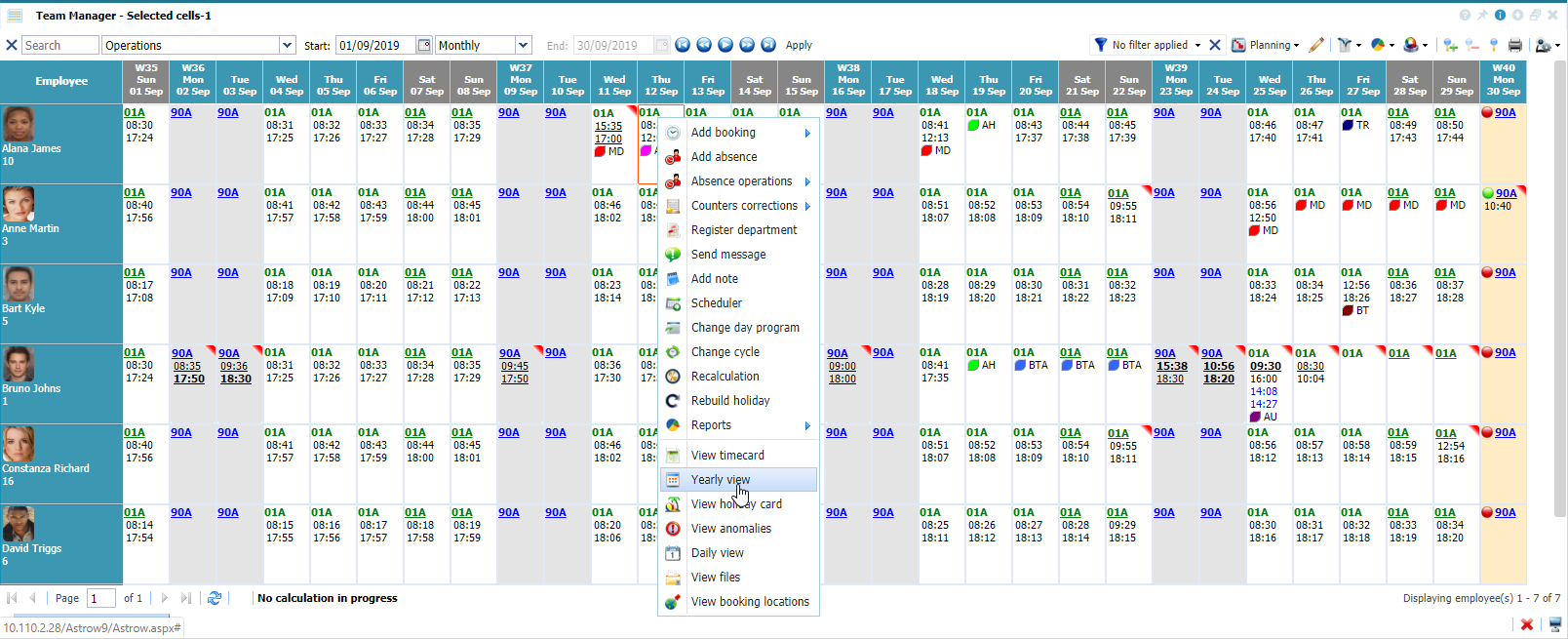Click the add-pin icon with green plus

pyautogui.click(x=1450, y=45)
